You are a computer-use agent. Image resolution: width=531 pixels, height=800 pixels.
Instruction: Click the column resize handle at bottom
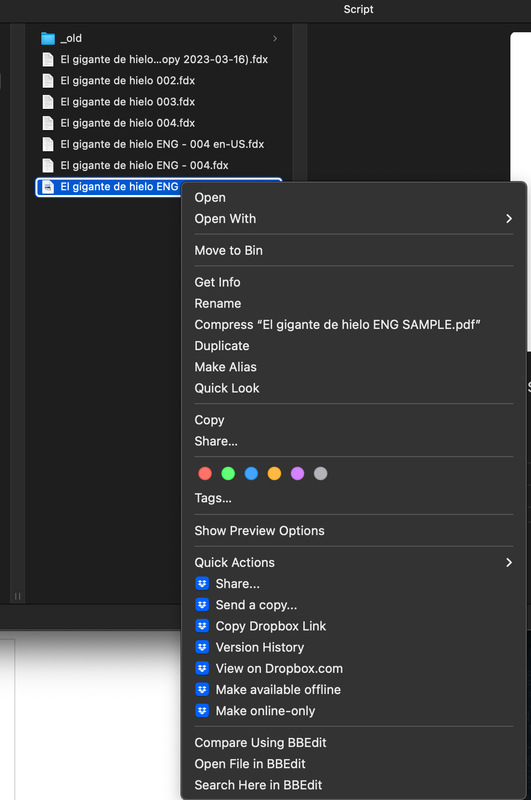[x=18, y=596]
